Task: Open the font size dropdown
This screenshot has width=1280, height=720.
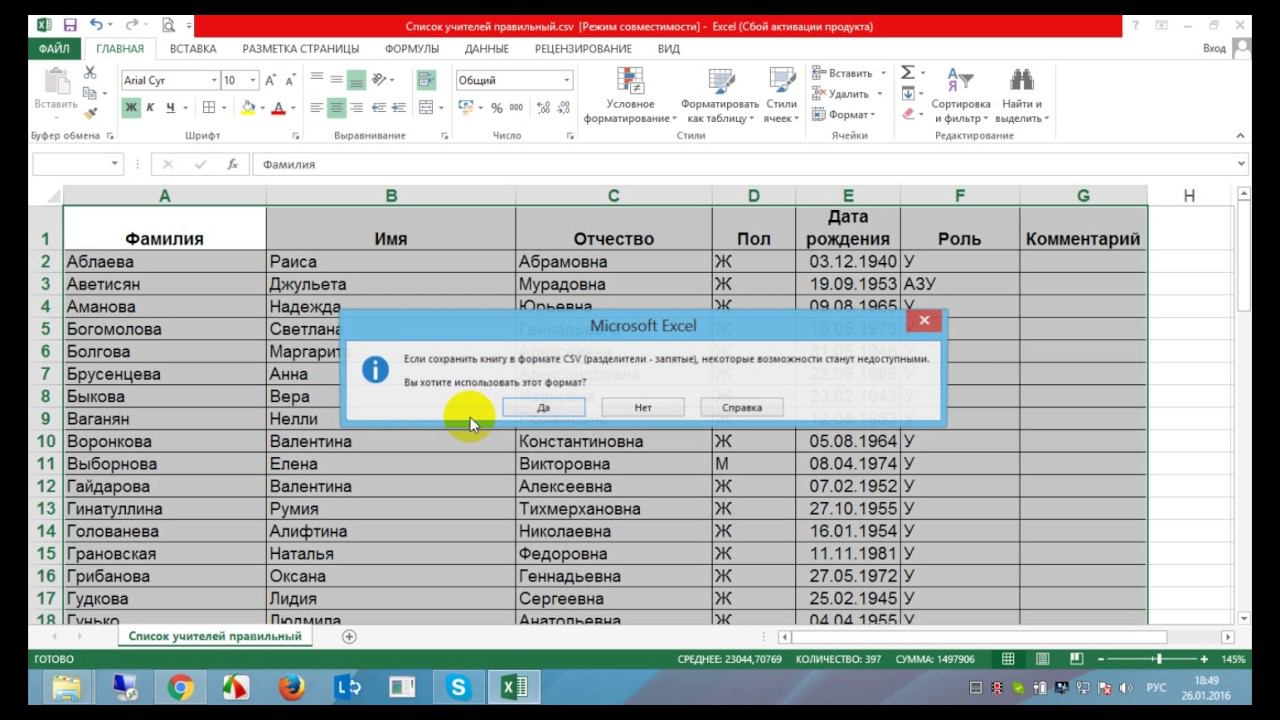Action: (x=253, y=80)
